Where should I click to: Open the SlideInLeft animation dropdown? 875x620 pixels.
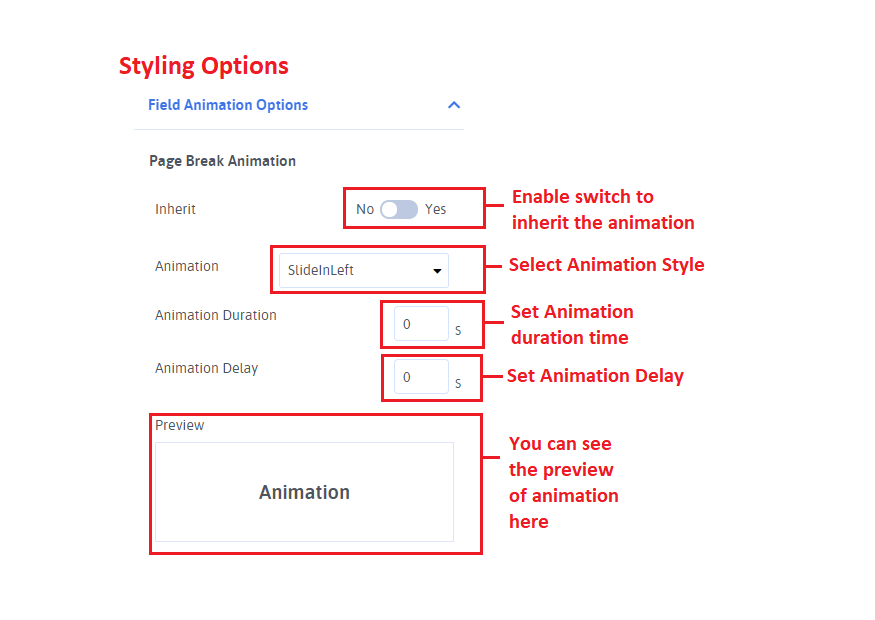tap(363, 270)
